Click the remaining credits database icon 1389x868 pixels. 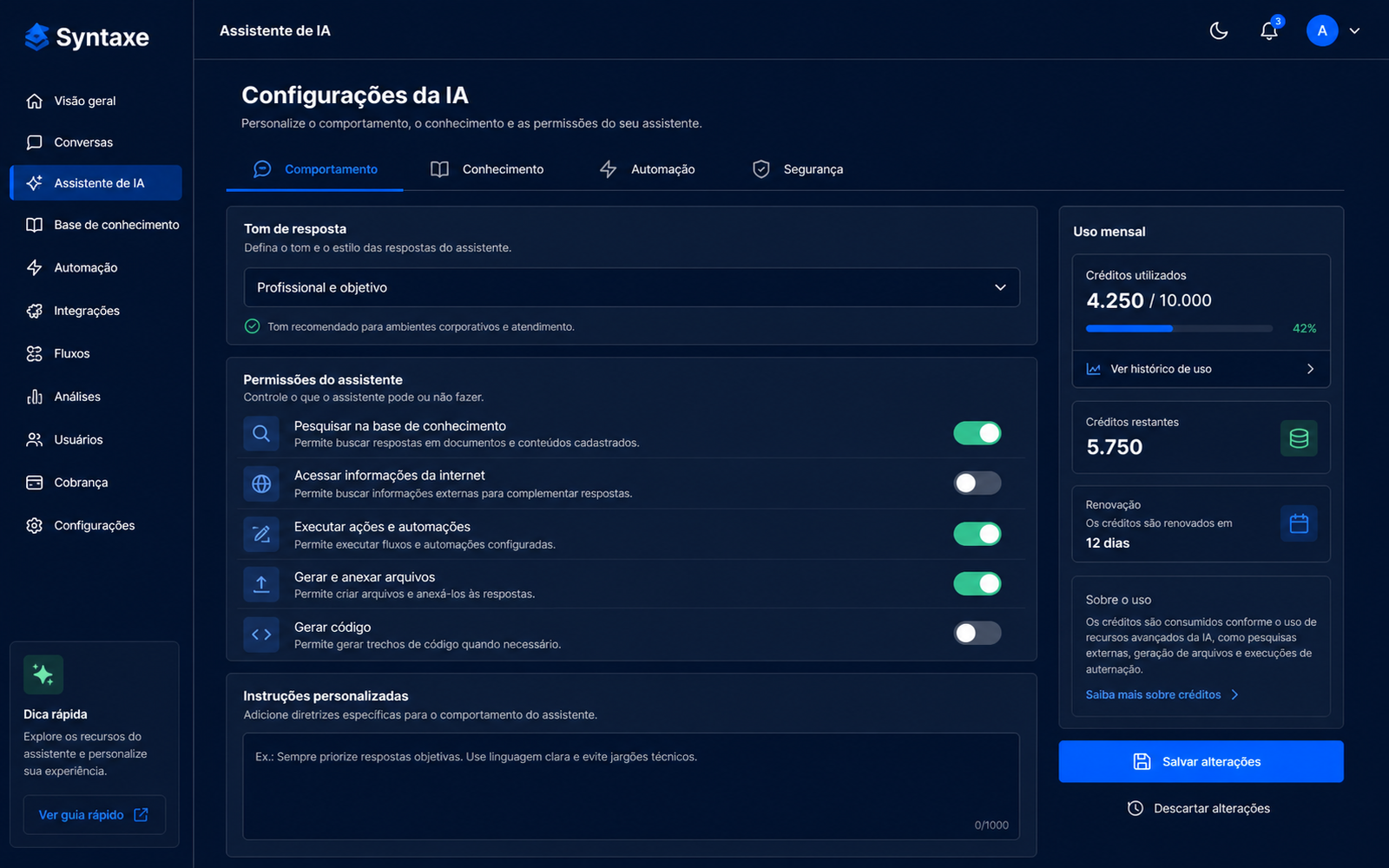(1299, 438)
